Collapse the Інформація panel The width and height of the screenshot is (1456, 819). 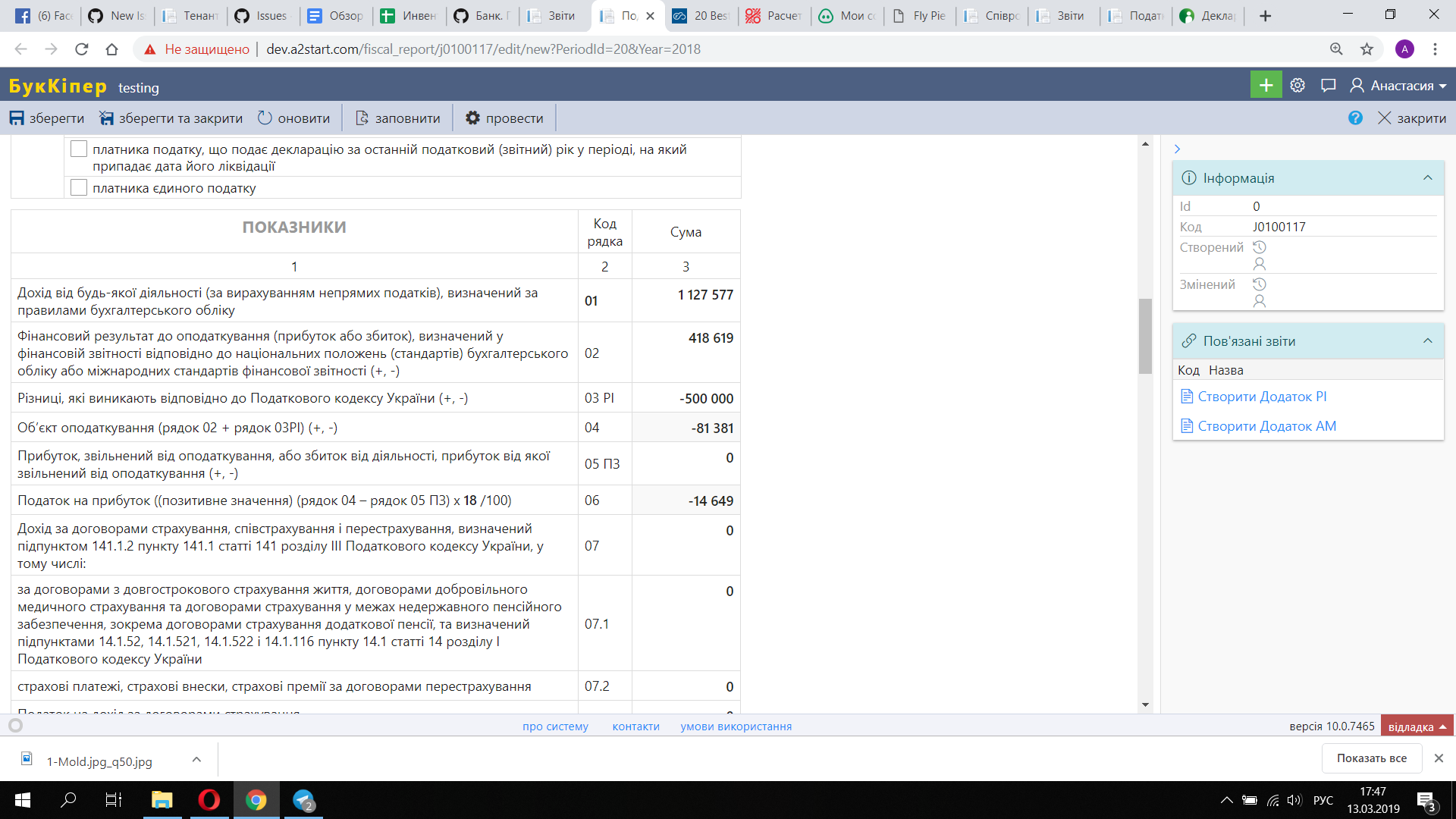[x=1427, y=177]
